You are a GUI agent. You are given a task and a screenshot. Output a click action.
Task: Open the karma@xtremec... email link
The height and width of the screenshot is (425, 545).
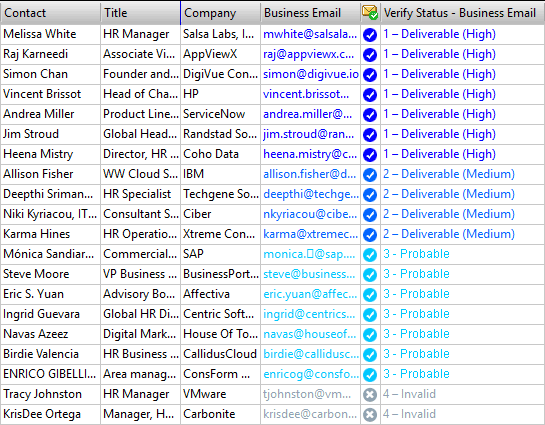pyautogui.click(x=310, y=234)
